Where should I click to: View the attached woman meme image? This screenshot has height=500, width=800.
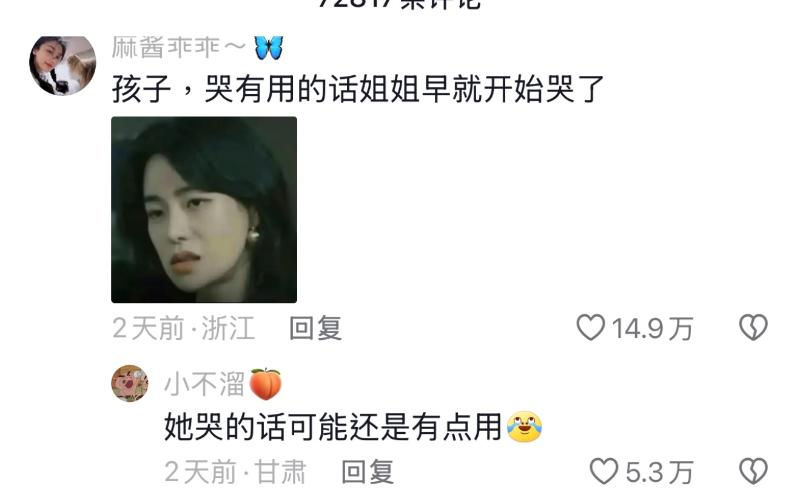[204, 210]
